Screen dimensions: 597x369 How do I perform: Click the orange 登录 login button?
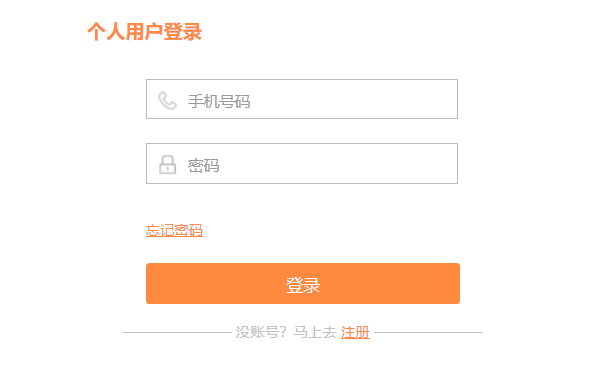(303, 283)
